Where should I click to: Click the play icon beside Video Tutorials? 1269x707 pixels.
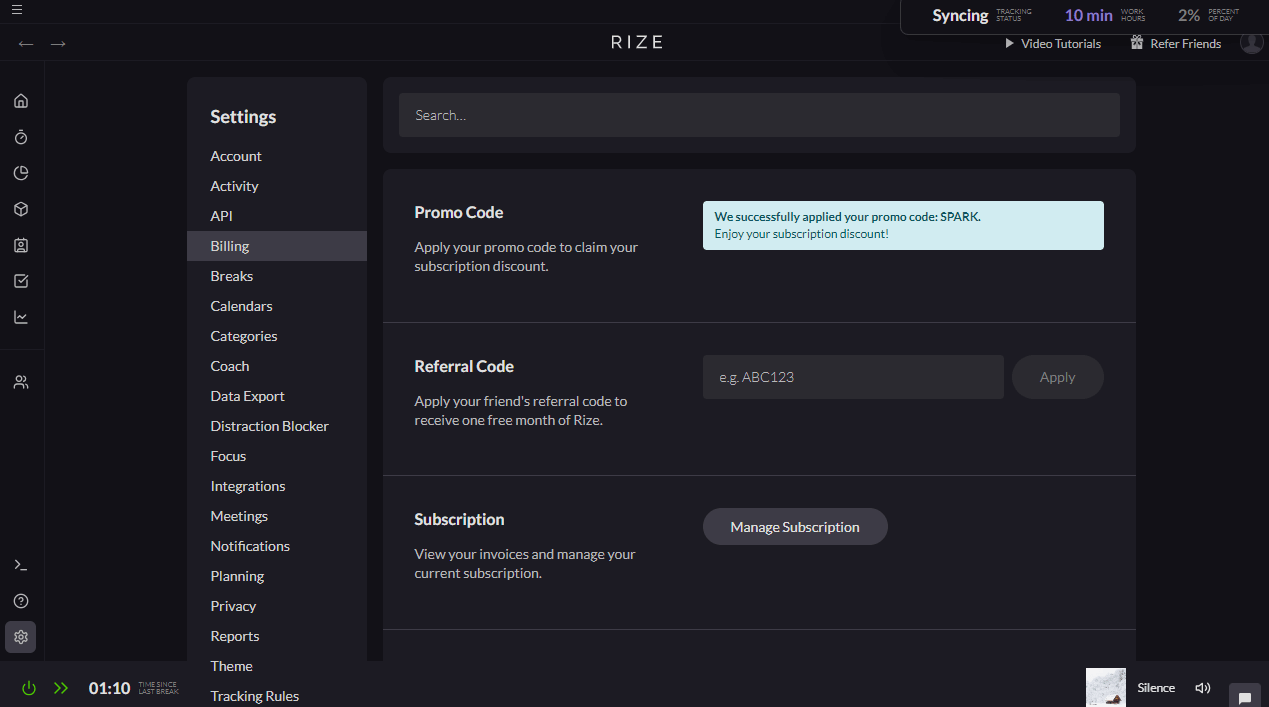pyautogui.click(x=1010, y=44)
